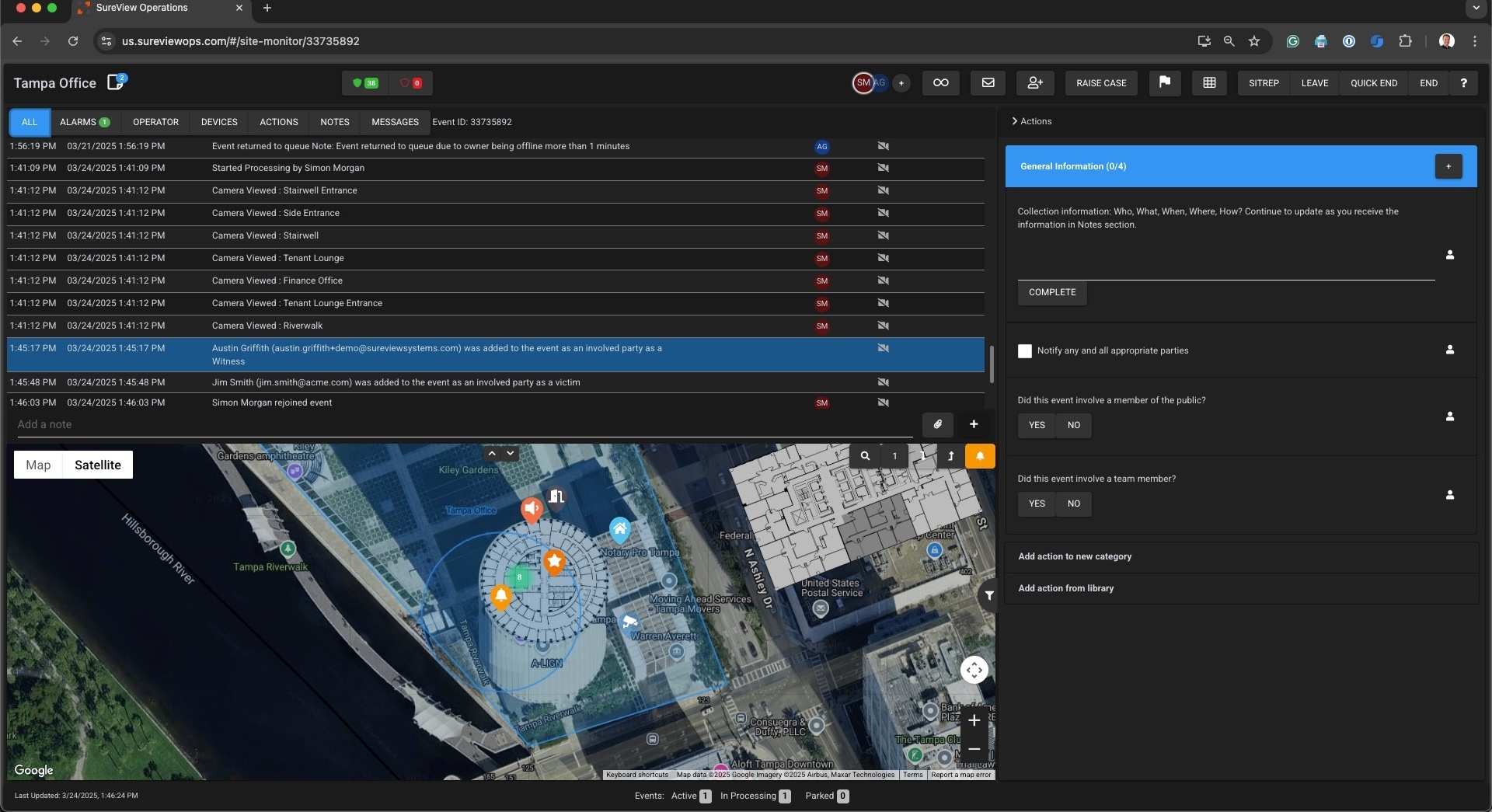Toggle camera icon on Stairwell Entrance row
This screenshot has height=812, width=1492.
(883, 190)
